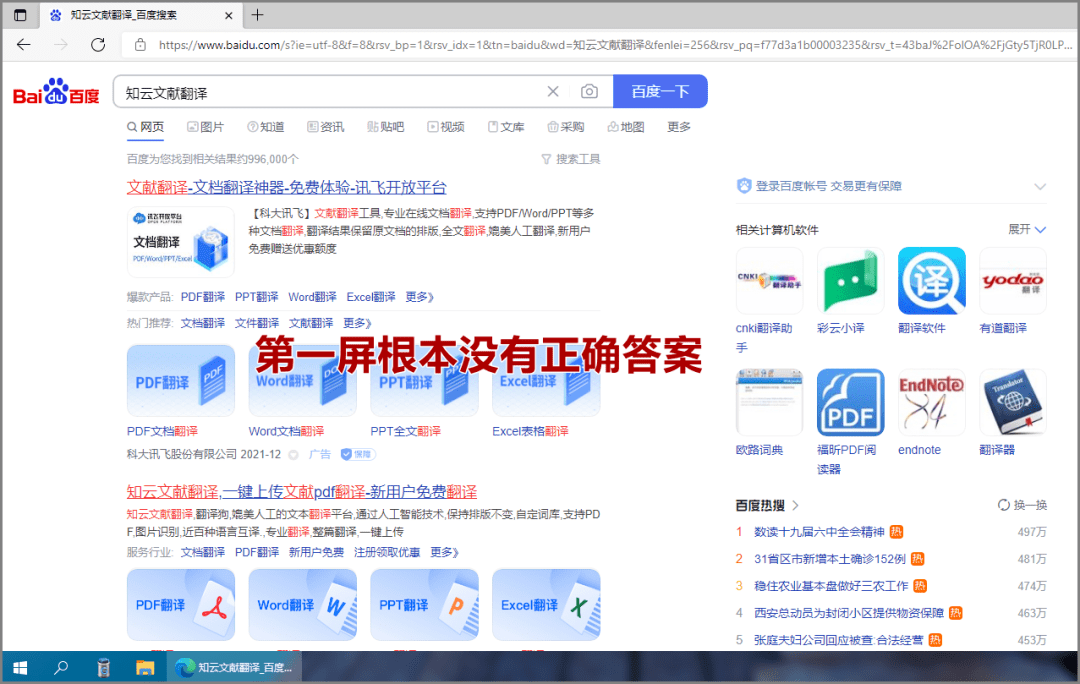Open the 知道 tab
The image size is (1080, 684).
tap(266, 127)
